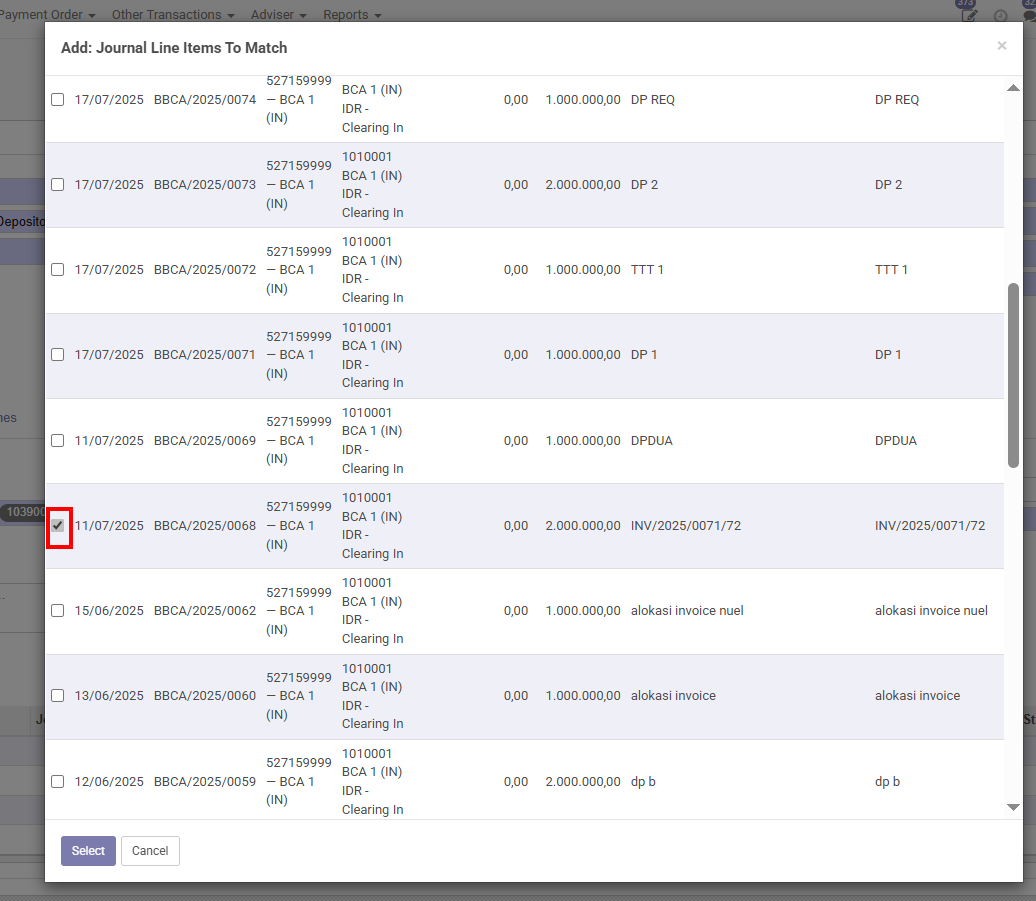This screenshot has width=1036, height=901.
Task: Click the pencil edit icon in top bar
Action: coord(968,16)
